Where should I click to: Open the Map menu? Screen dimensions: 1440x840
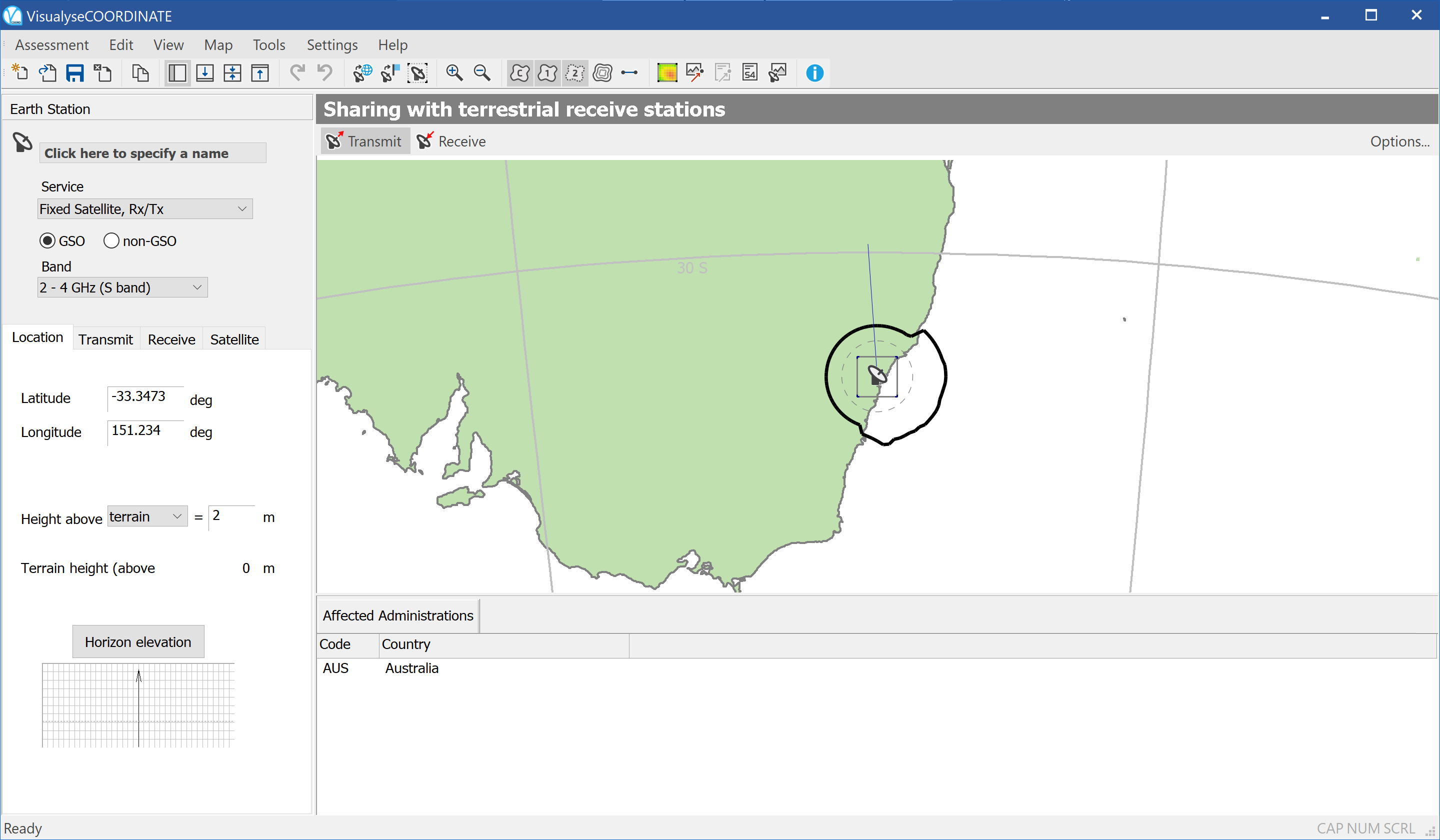tap(219, 44)
